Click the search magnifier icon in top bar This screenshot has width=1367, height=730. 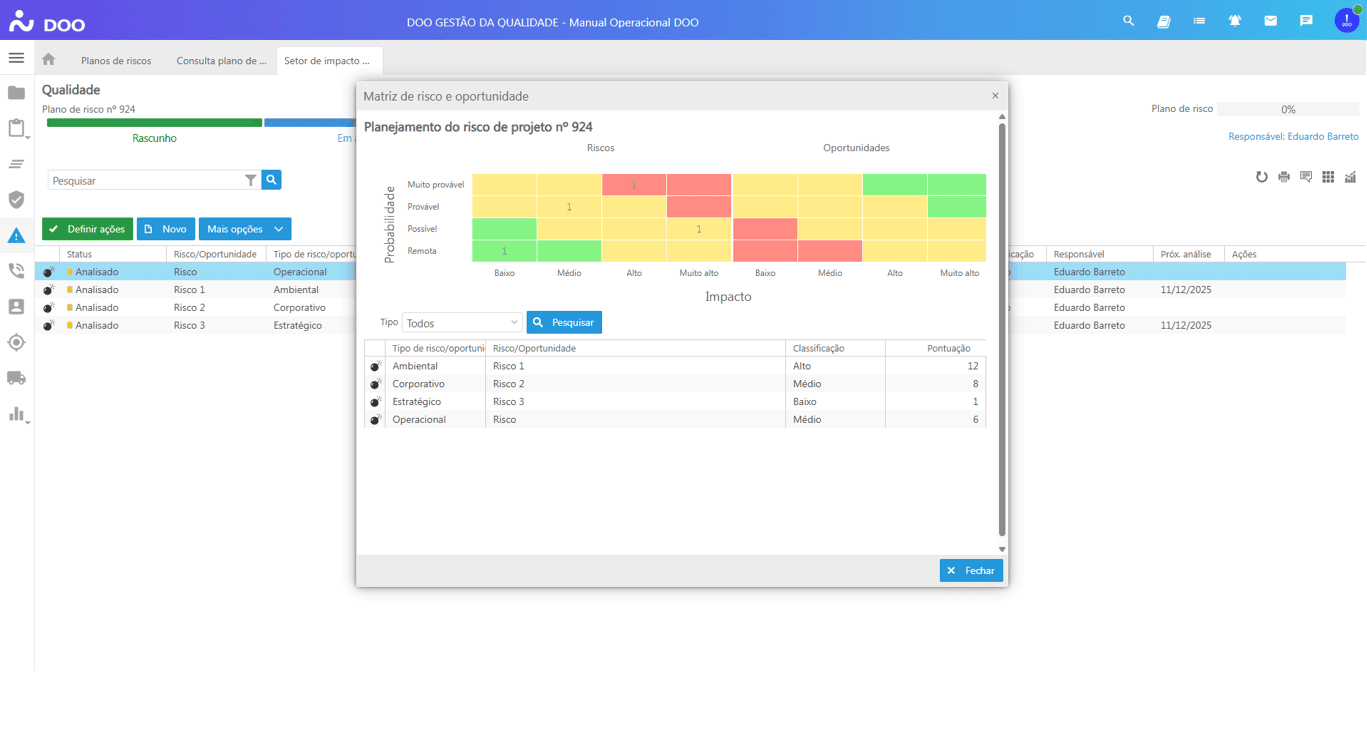(x=1128, y=21)
